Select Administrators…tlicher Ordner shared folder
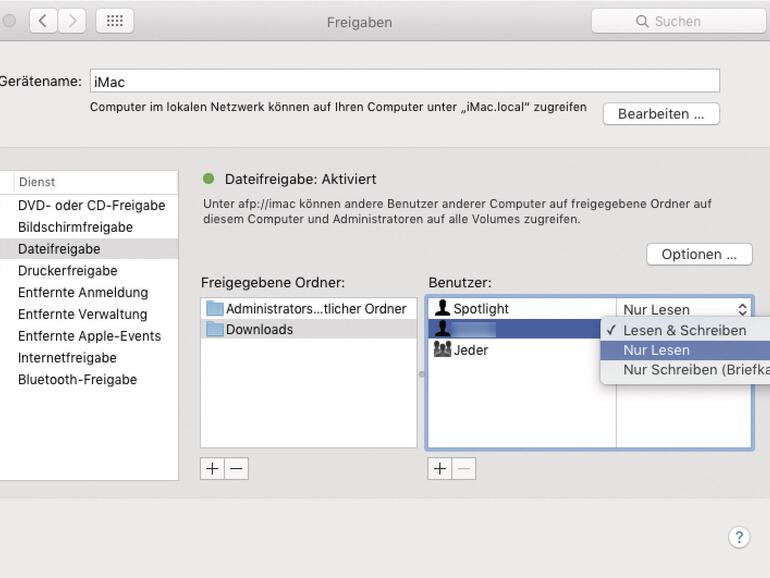Viewport: 770px width, 578px height. click(308, 308)
